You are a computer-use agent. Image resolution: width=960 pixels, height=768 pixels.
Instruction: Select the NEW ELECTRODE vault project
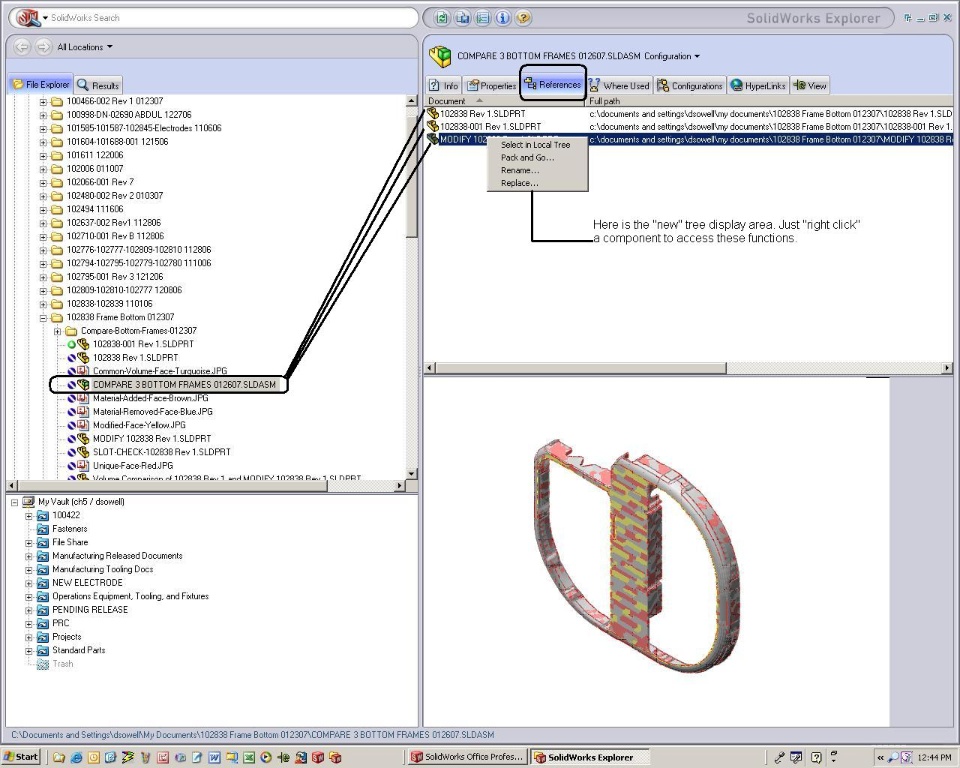click(88, 583)
